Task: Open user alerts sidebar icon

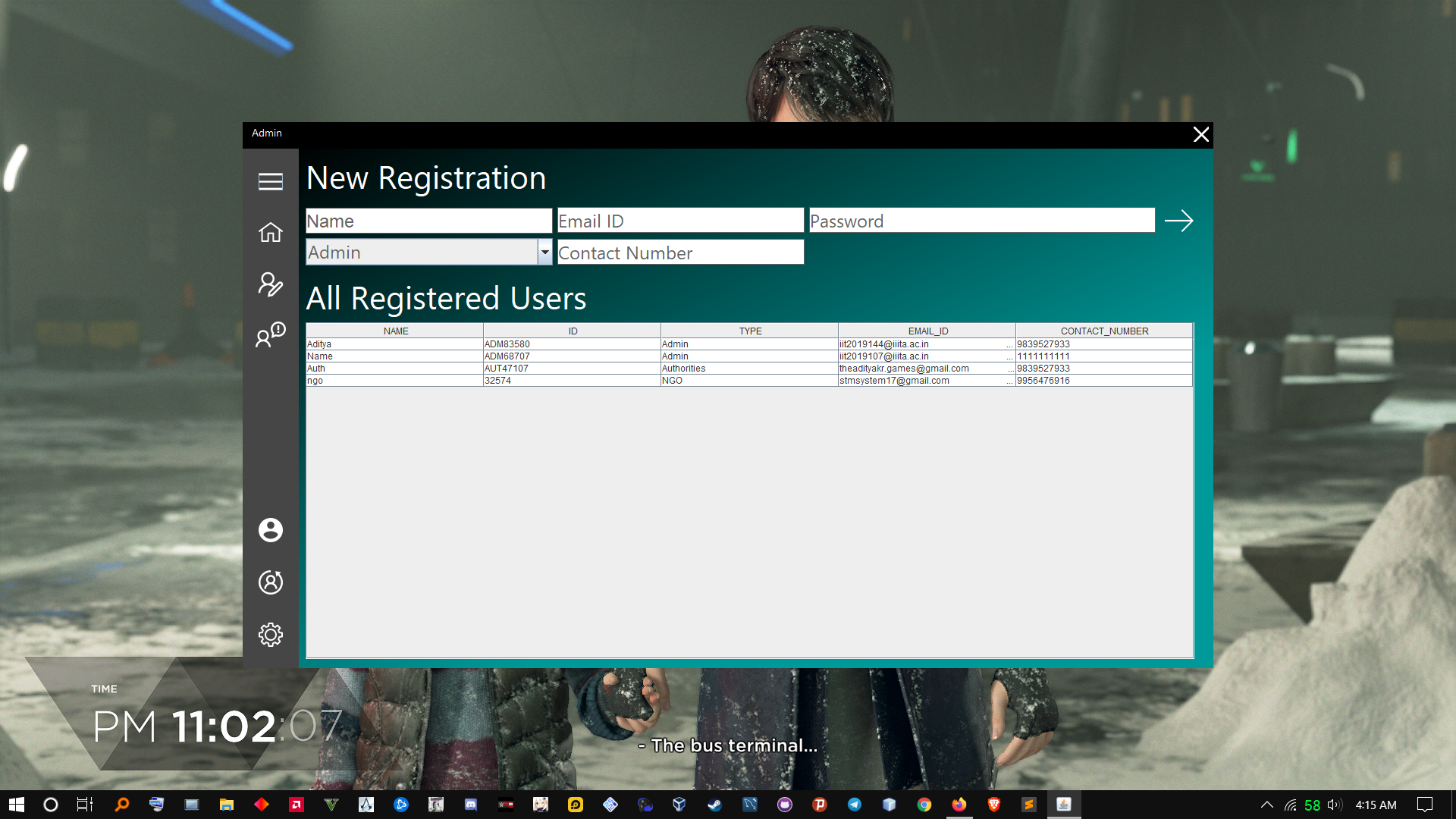Action: click(270, 334)
